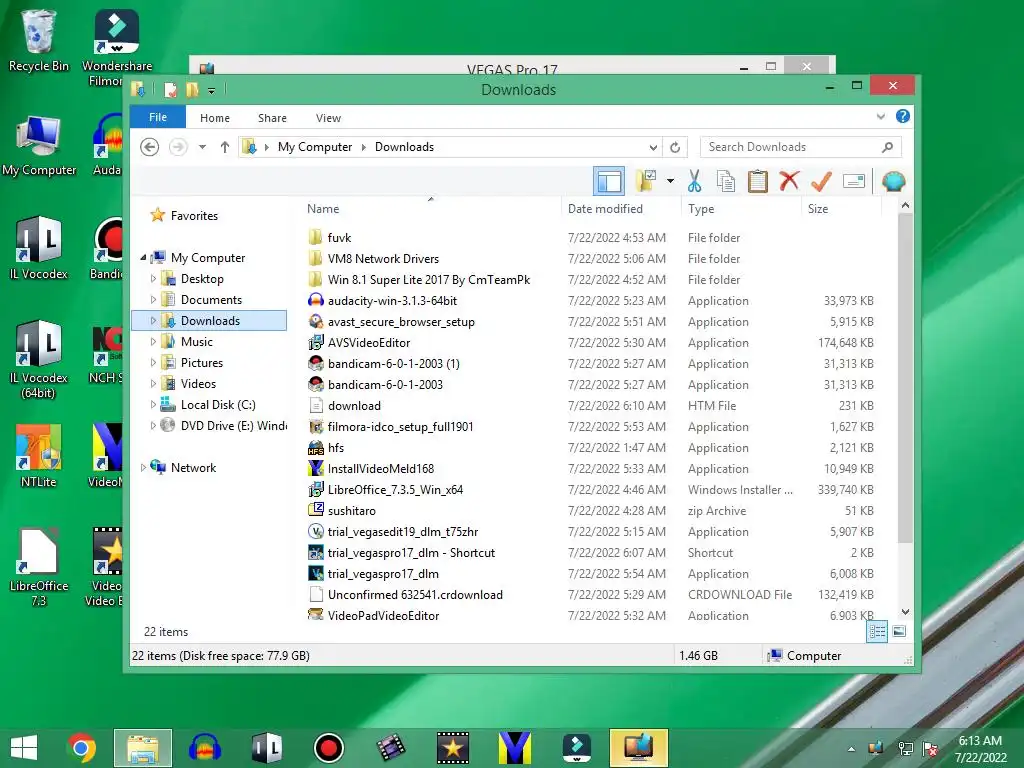
Task: Open the View ribbon tab
Action: [328, 118]
